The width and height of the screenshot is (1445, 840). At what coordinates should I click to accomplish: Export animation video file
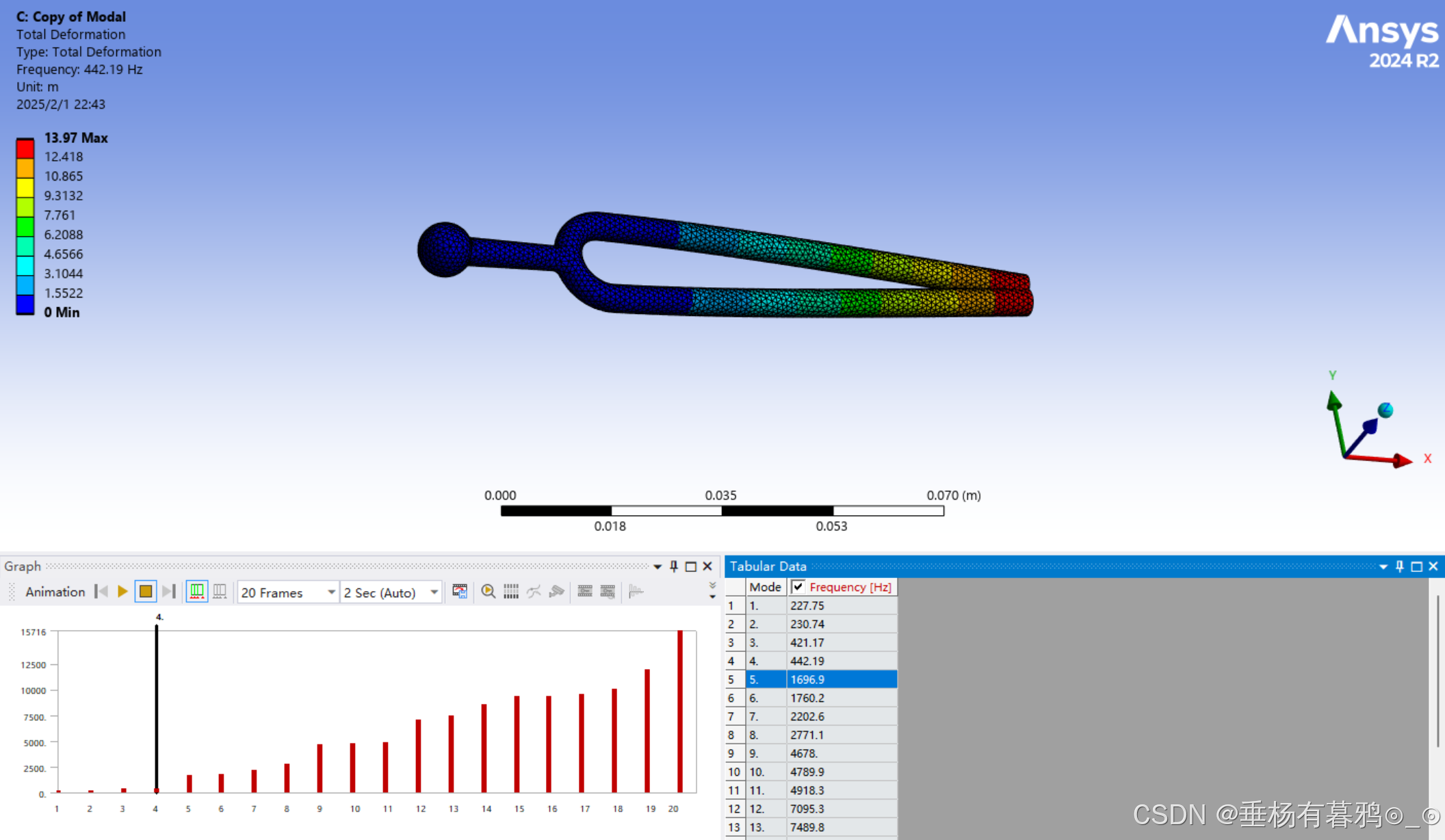pyautogui.click(x=460, y=592)
